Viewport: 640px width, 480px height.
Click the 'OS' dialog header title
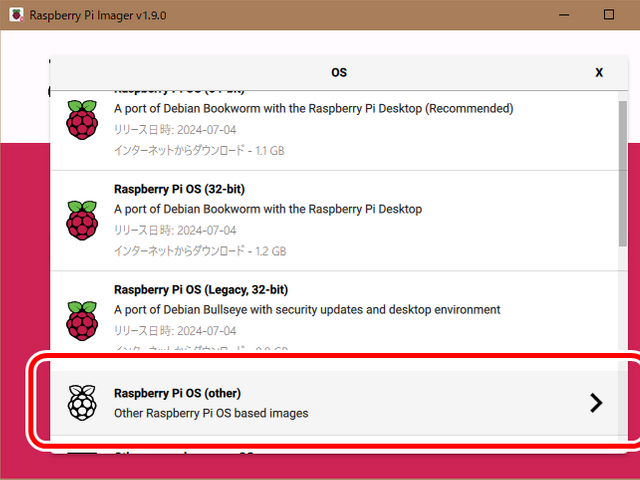(x=339, y=73)
